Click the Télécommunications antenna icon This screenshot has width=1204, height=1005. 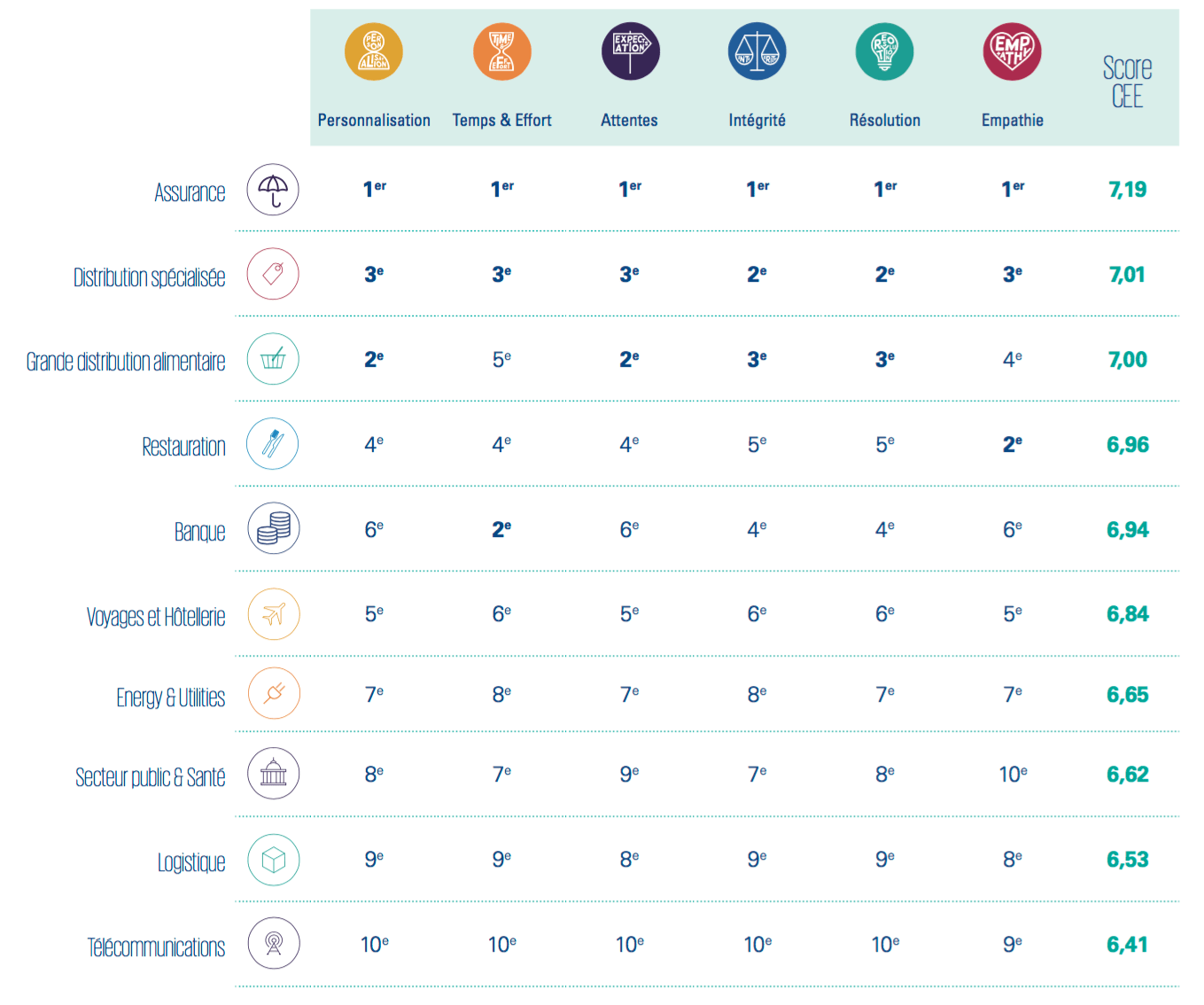point(273,944)
